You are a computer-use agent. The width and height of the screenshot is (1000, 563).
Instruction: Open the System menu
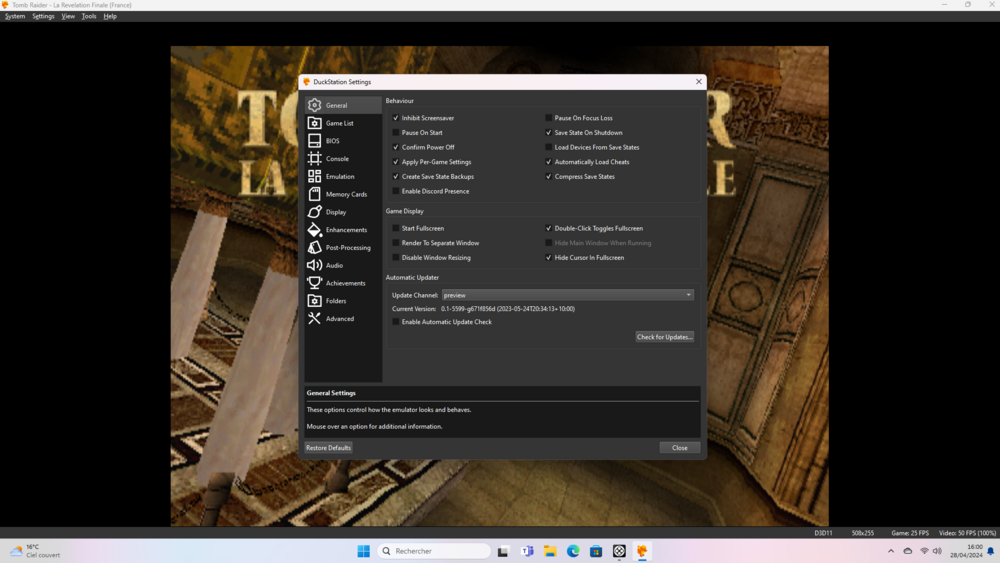[x=15, y=16]
